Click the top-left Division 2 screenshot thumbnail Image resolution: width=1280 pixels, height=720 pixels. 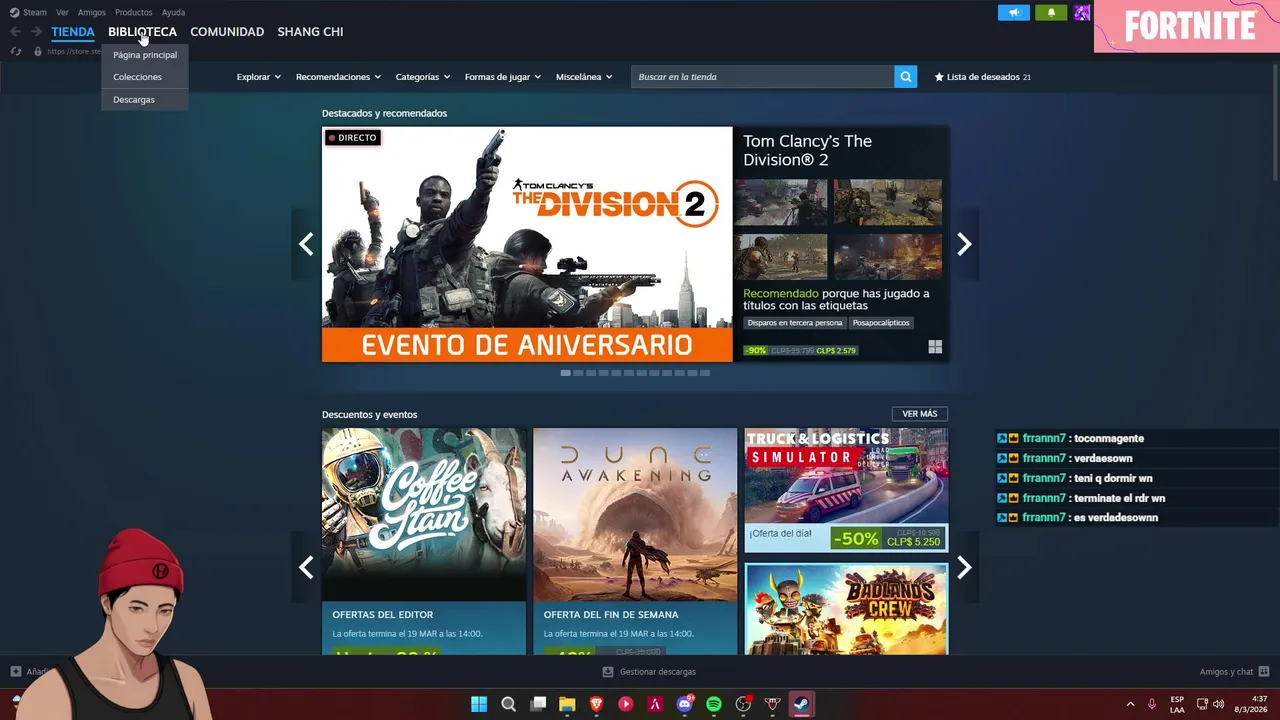coord(781,203)
